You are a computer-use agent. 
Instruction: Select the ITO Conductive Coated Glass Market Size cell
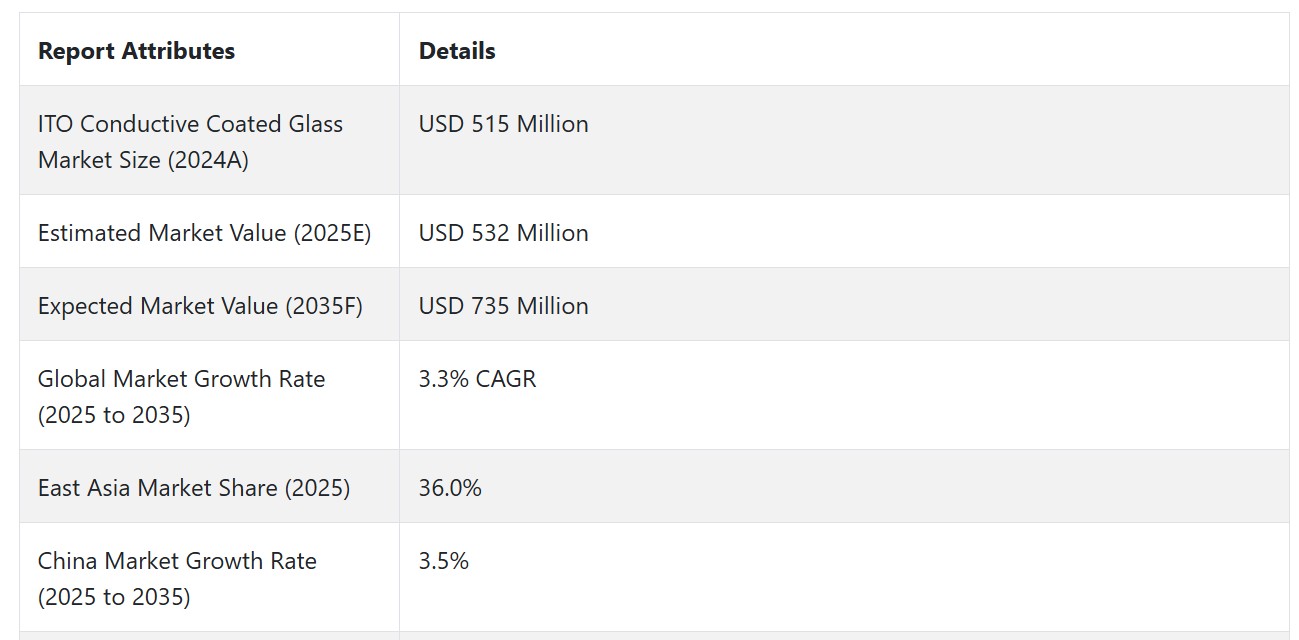209,140
